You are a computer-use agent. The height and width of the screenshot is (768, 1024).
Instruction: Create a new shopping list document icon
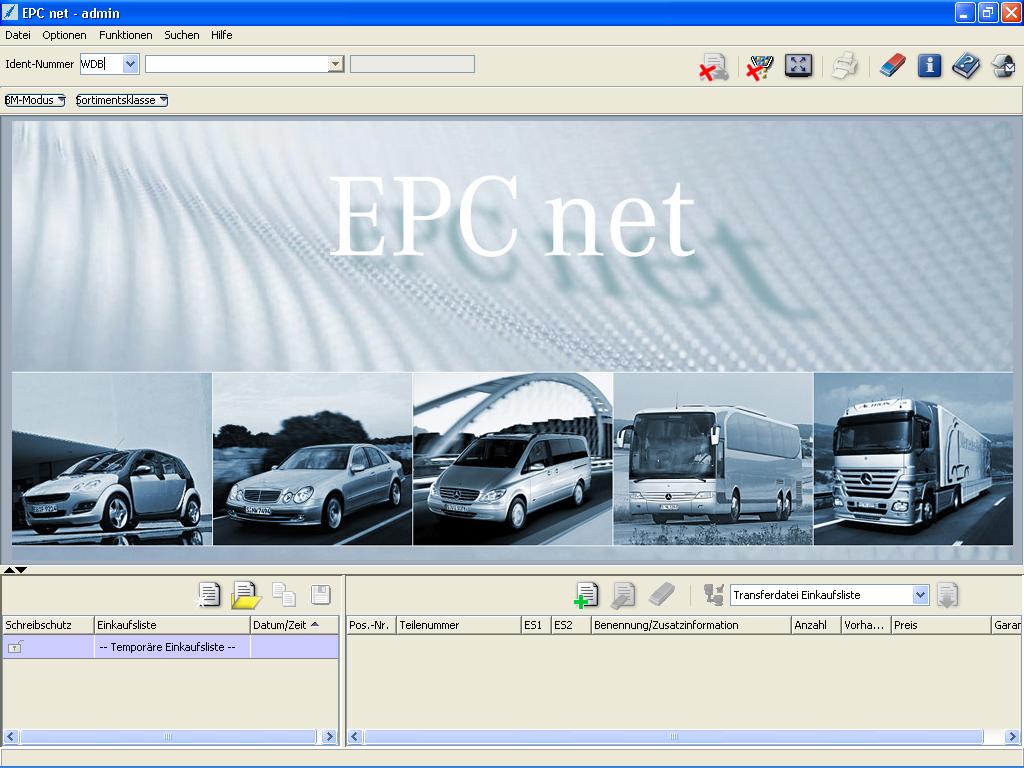coord(208,595)
